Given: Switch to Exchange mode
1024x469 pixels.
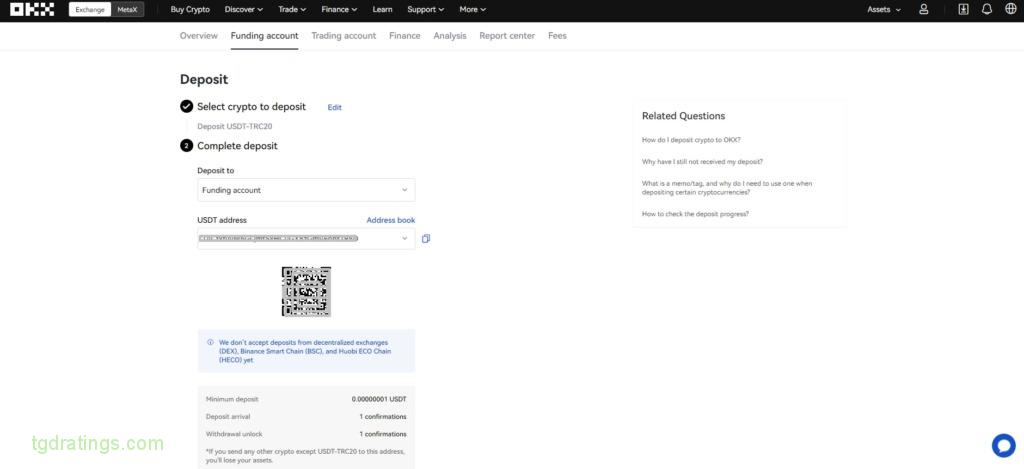Looking at the screenshot, I should [x=90, y=10].
